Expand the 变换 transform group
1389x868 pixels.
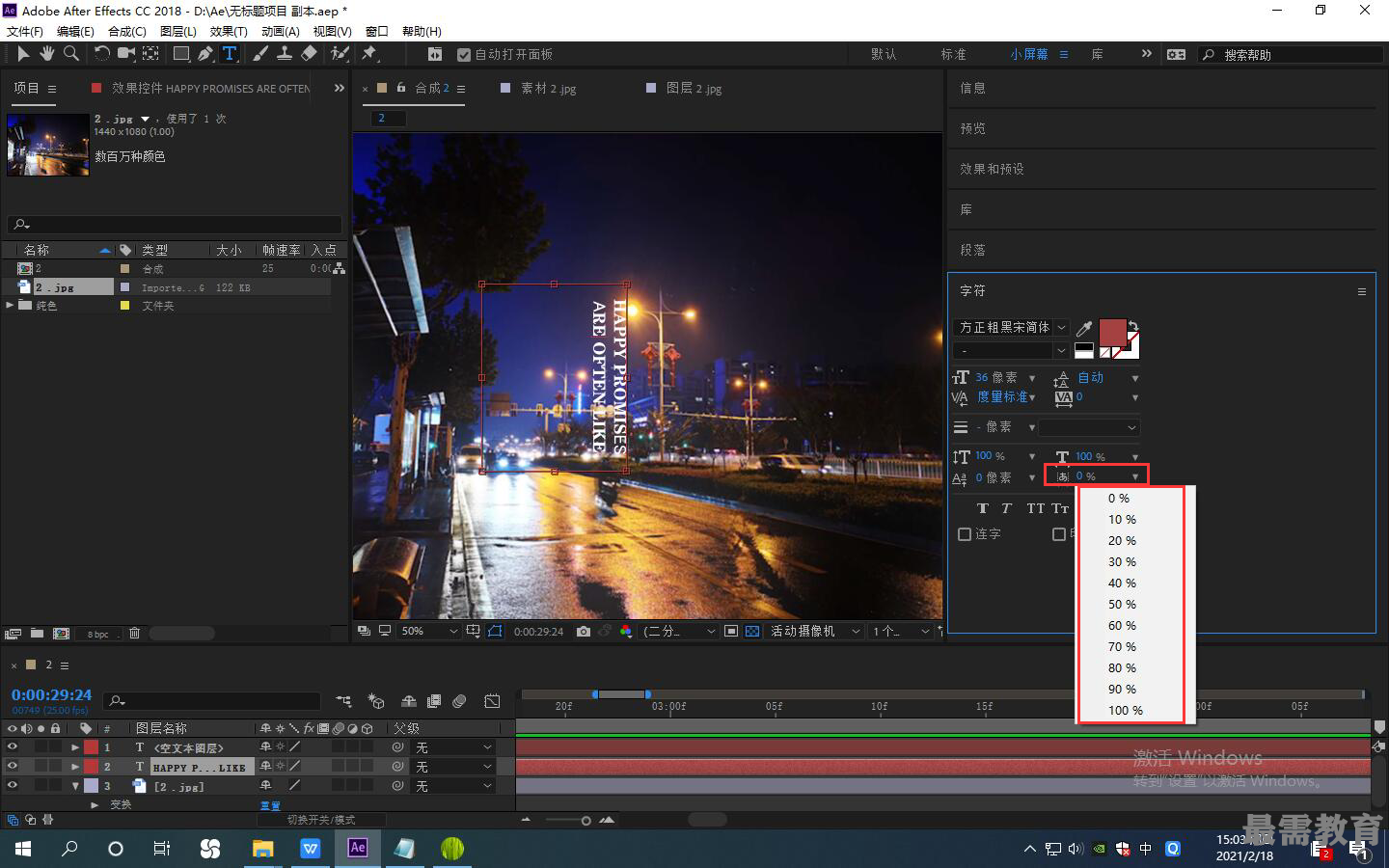pyautogui.click(x=95, y=804)
